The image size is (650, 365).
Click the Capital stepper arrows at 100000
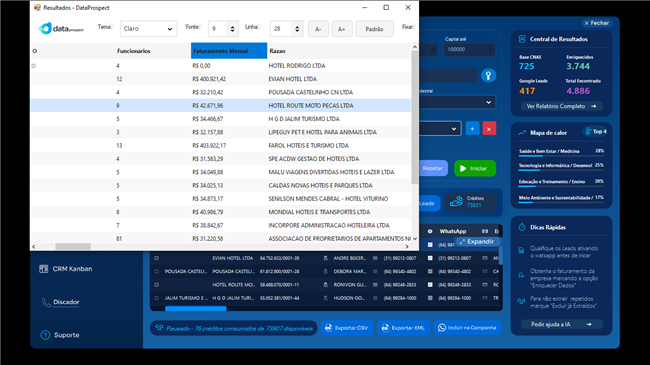pos(490,49)
